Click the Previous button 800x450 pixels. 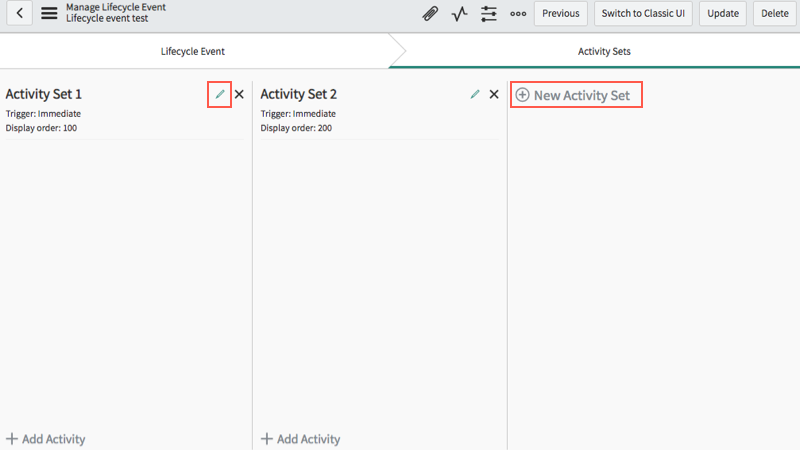[560, 13]
